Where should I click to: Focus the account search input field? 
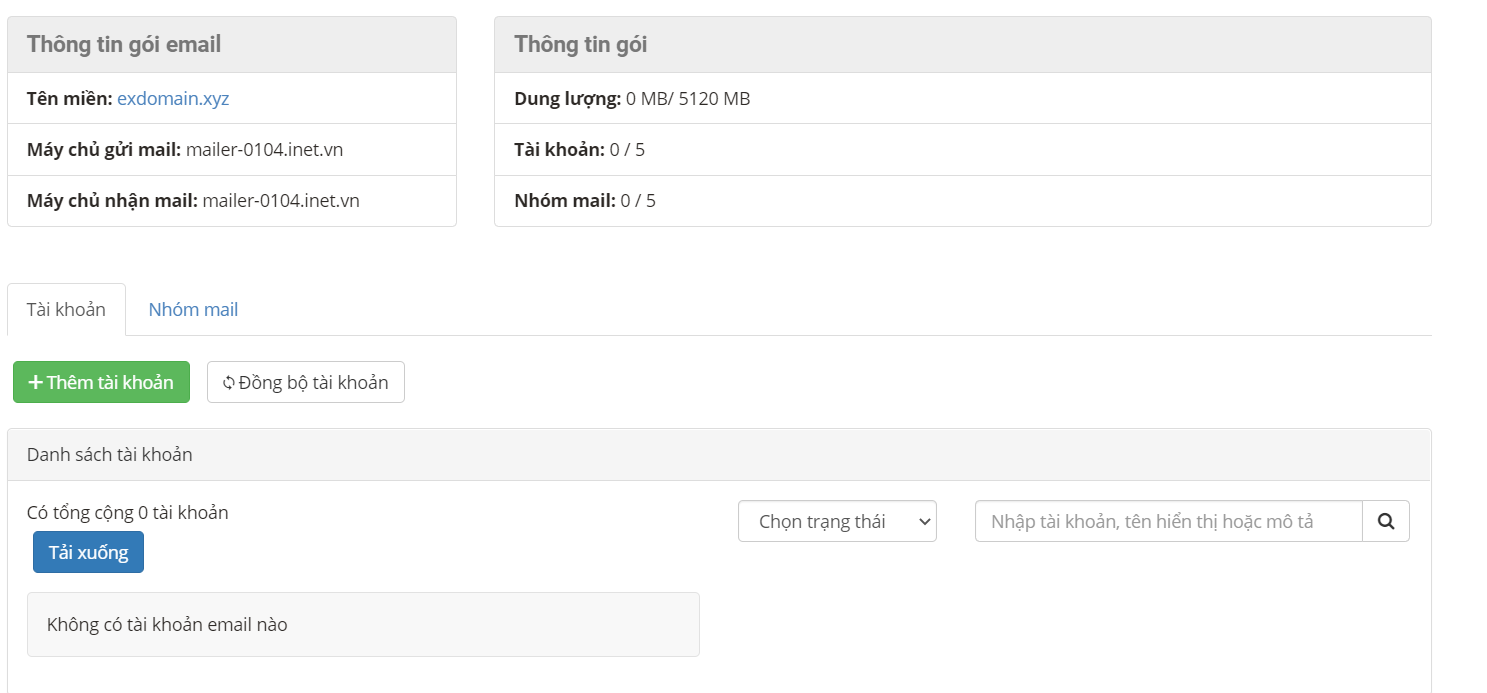point(1169,521)
